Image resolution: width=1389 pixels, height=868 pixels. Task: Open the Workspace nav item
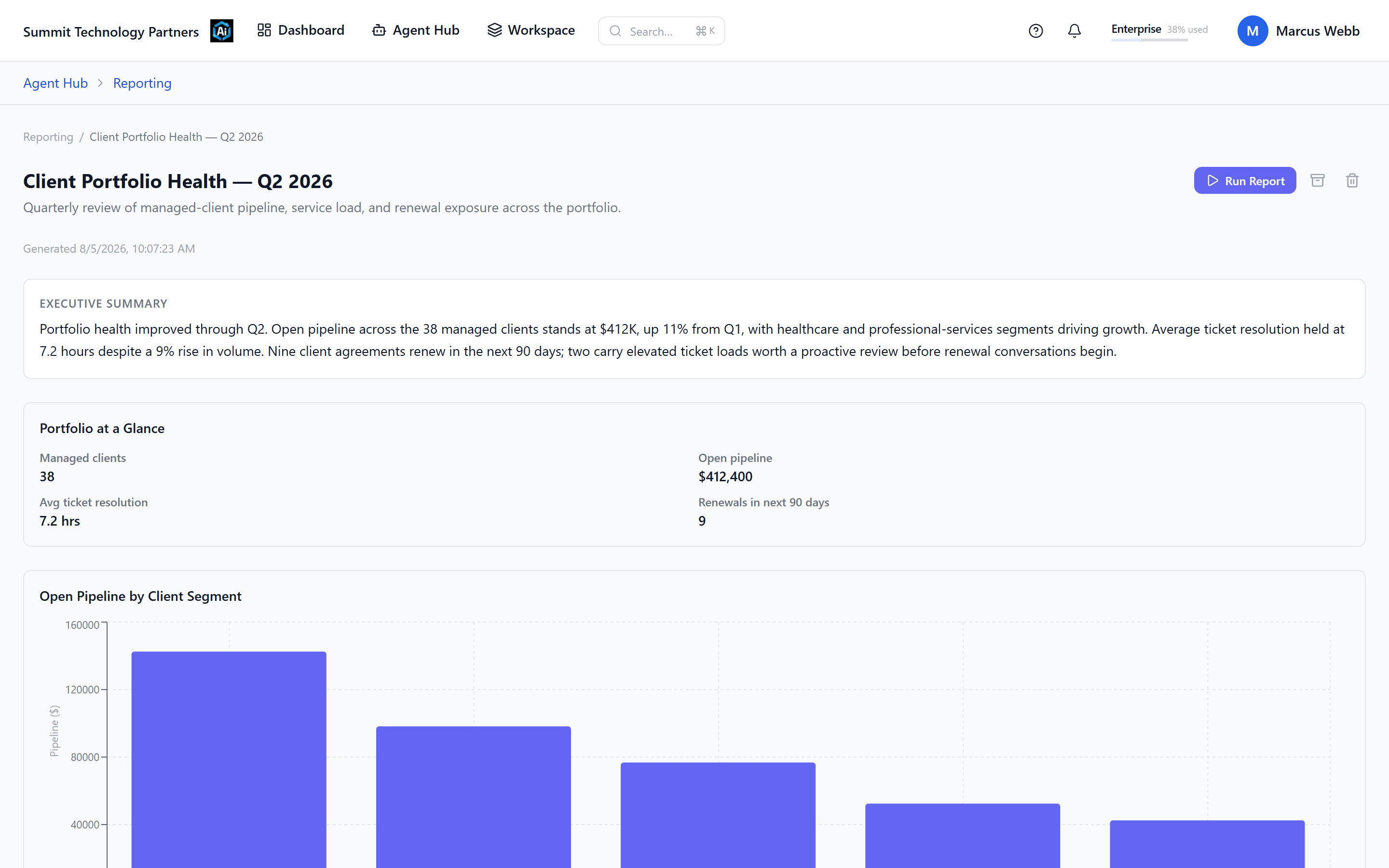[531, 30]
